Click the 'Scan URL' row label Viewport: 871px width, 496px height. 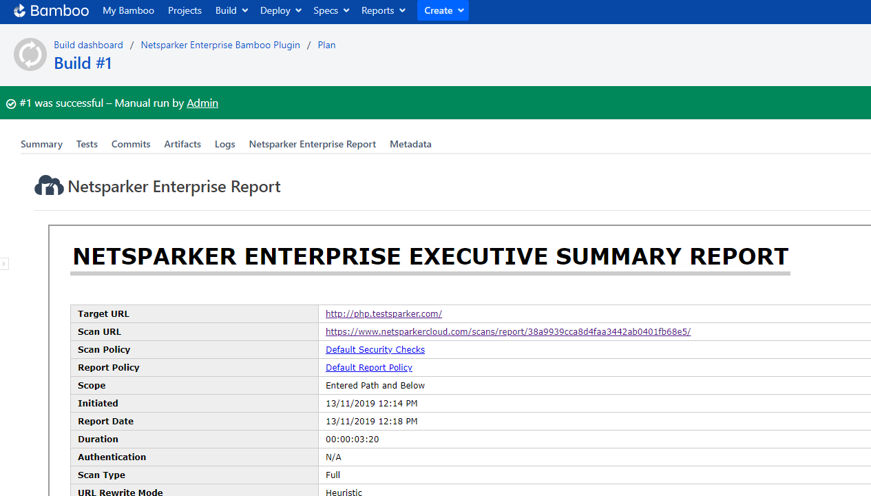(99, 332)
